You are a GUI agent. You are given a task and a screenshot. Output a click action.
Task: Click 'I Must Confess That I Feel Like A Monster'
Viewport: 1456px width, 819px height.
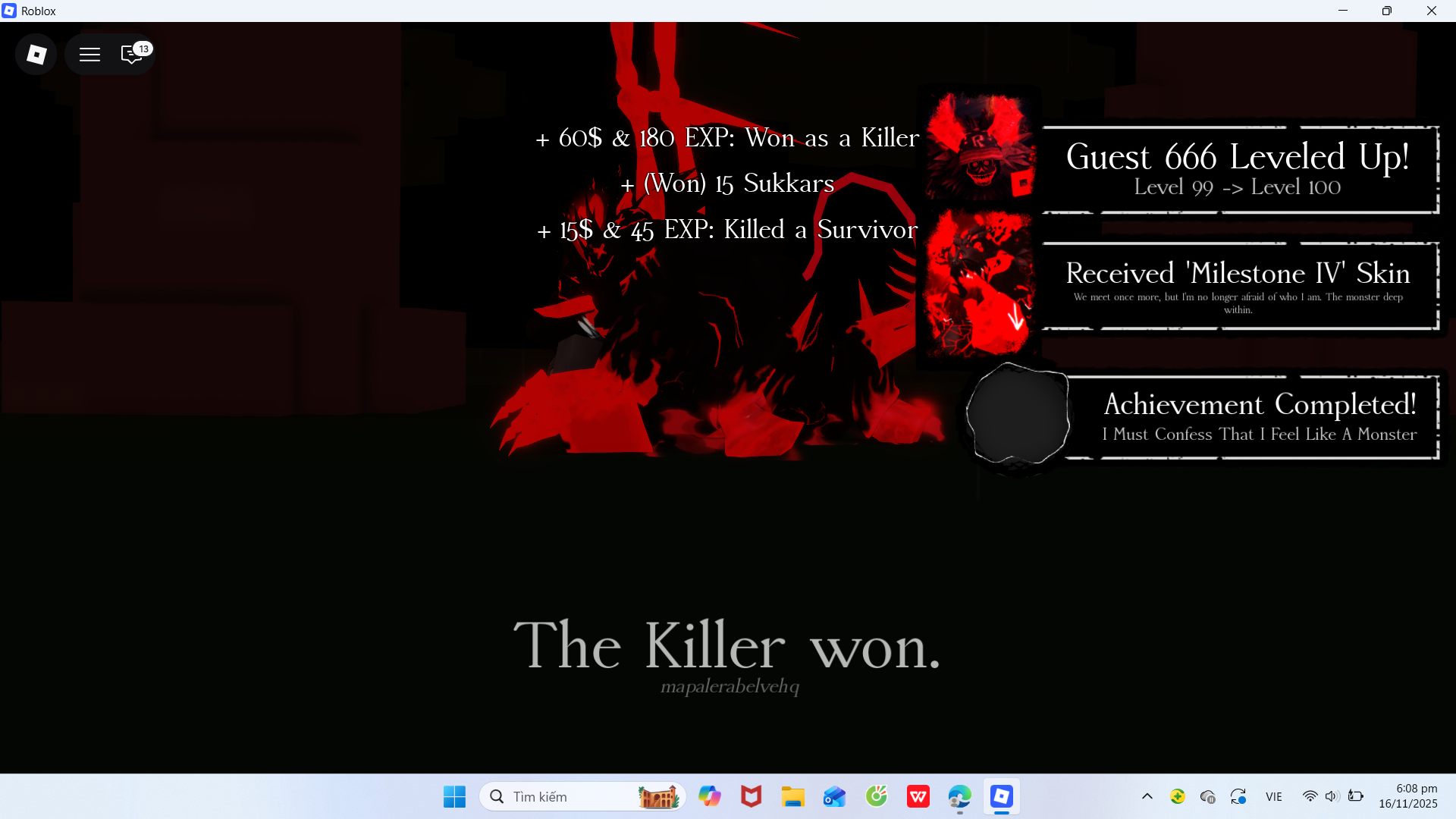[1259, 435]
